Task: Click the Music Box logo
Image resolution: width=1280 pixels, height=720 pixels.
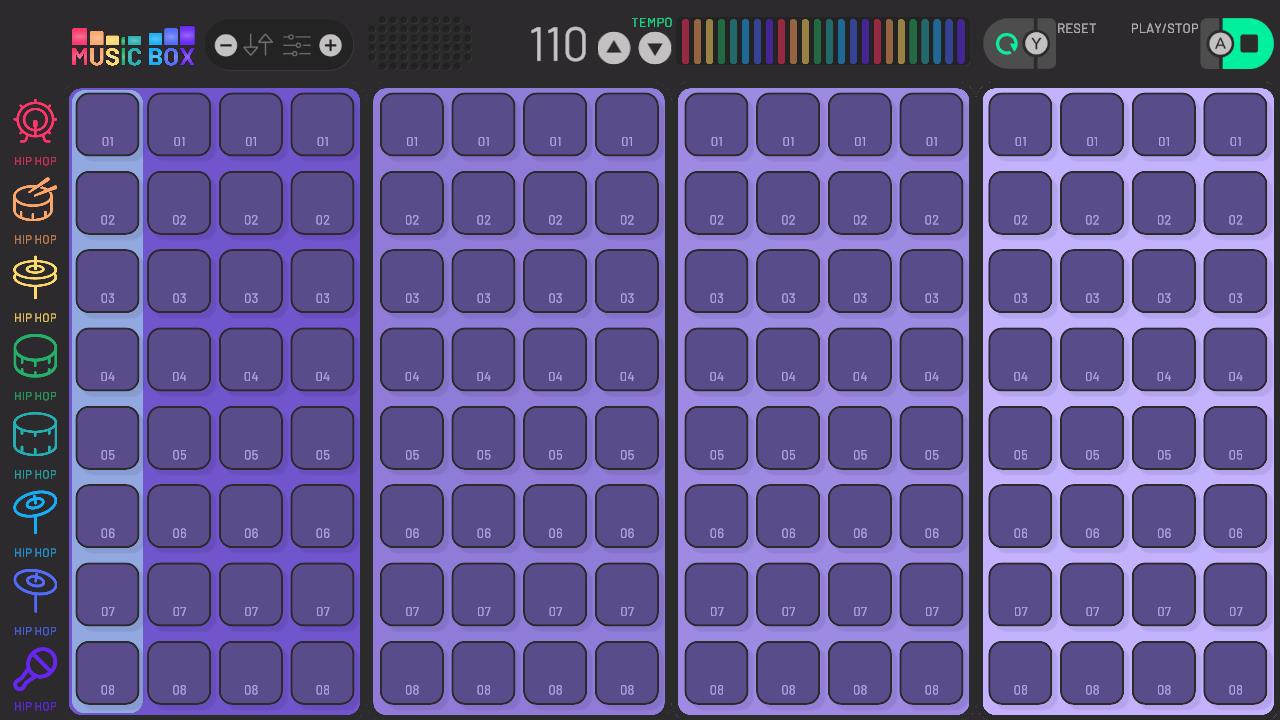Action: (x=133, y=44)
